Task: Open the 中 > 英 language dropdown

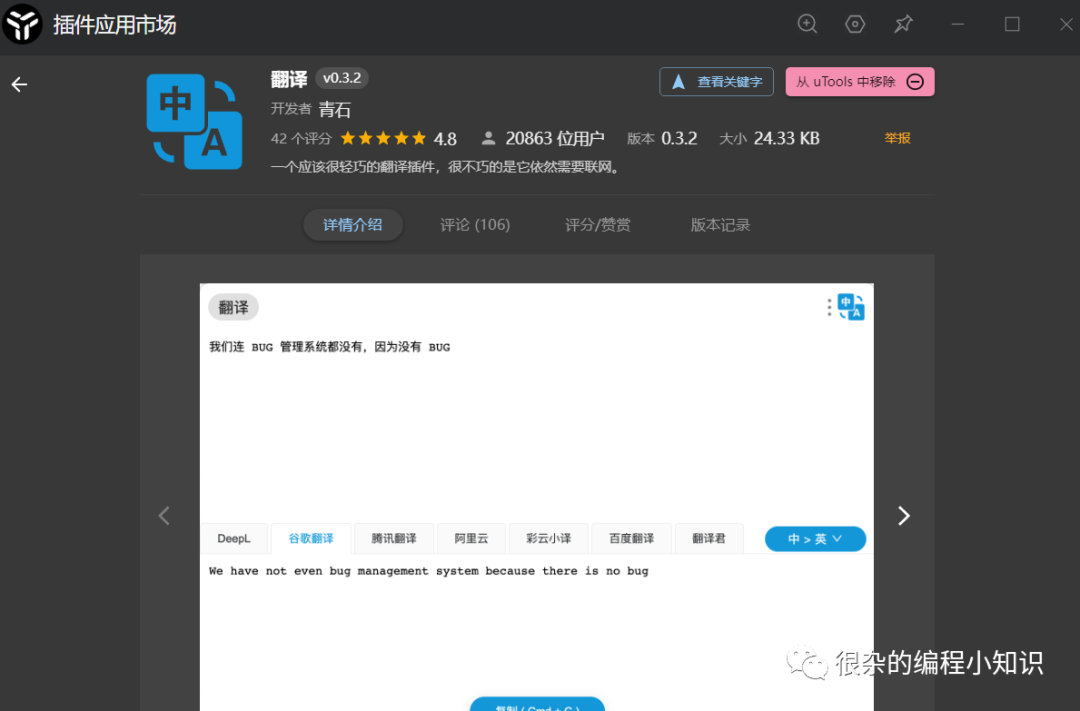Action: coord(815,539)
